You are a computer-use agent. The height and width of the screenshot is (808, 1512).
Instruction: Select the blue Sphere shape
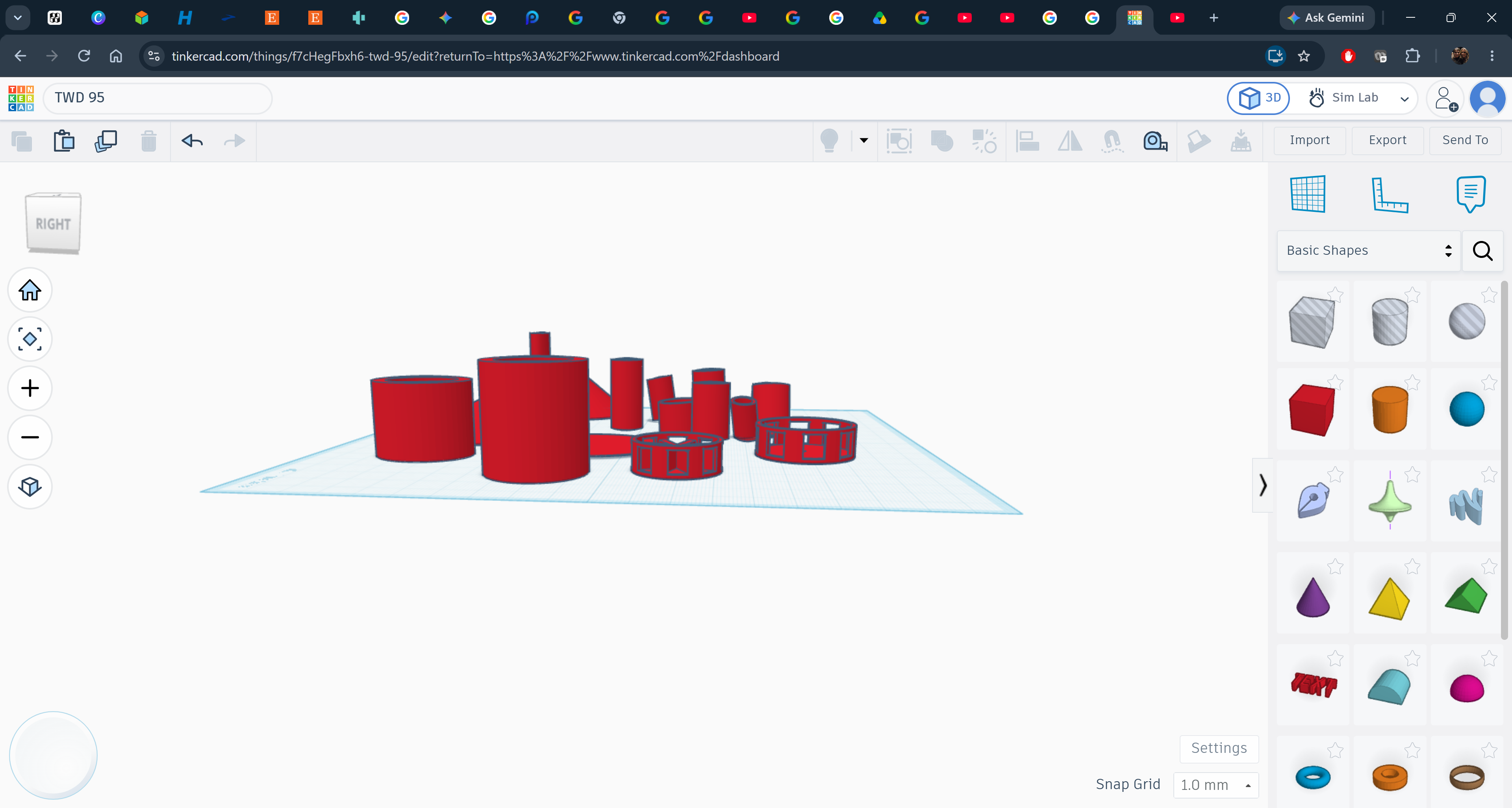1466,410
